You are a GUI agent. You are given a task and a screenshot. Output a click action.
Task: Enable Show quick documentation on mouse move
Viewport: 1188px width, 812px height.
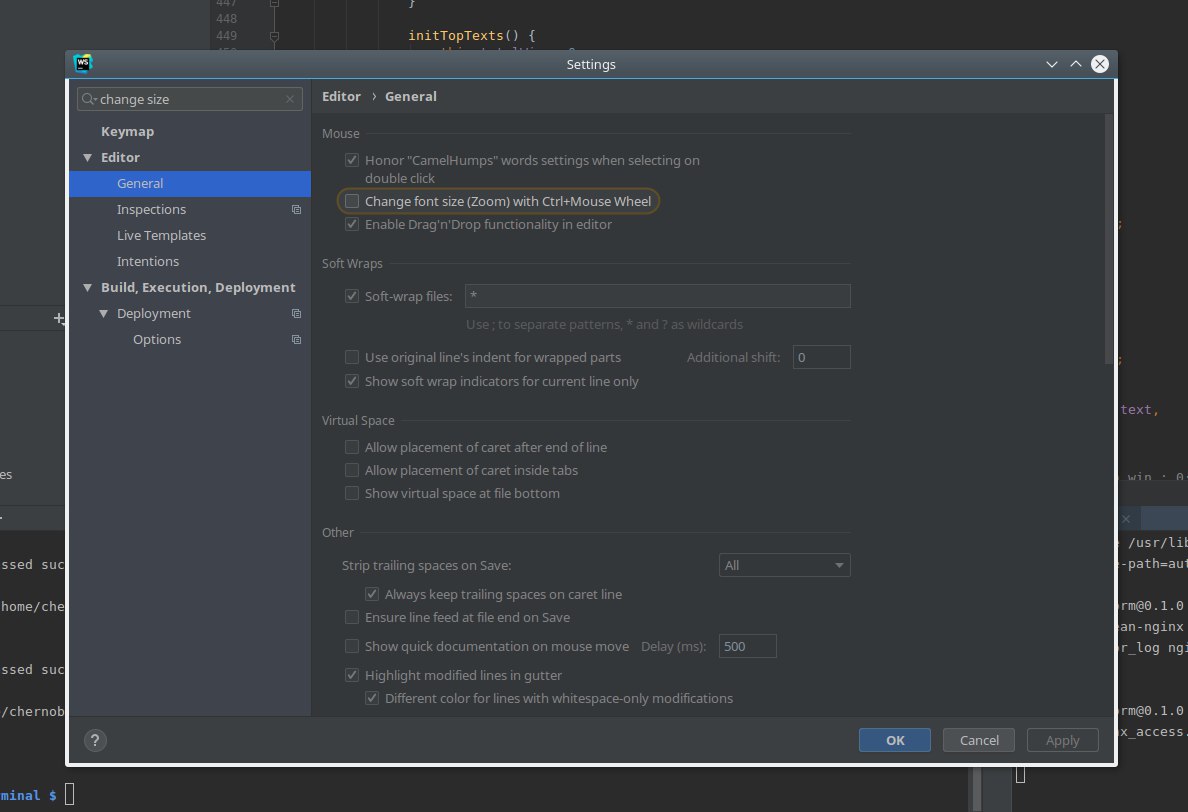coord(352,646)
